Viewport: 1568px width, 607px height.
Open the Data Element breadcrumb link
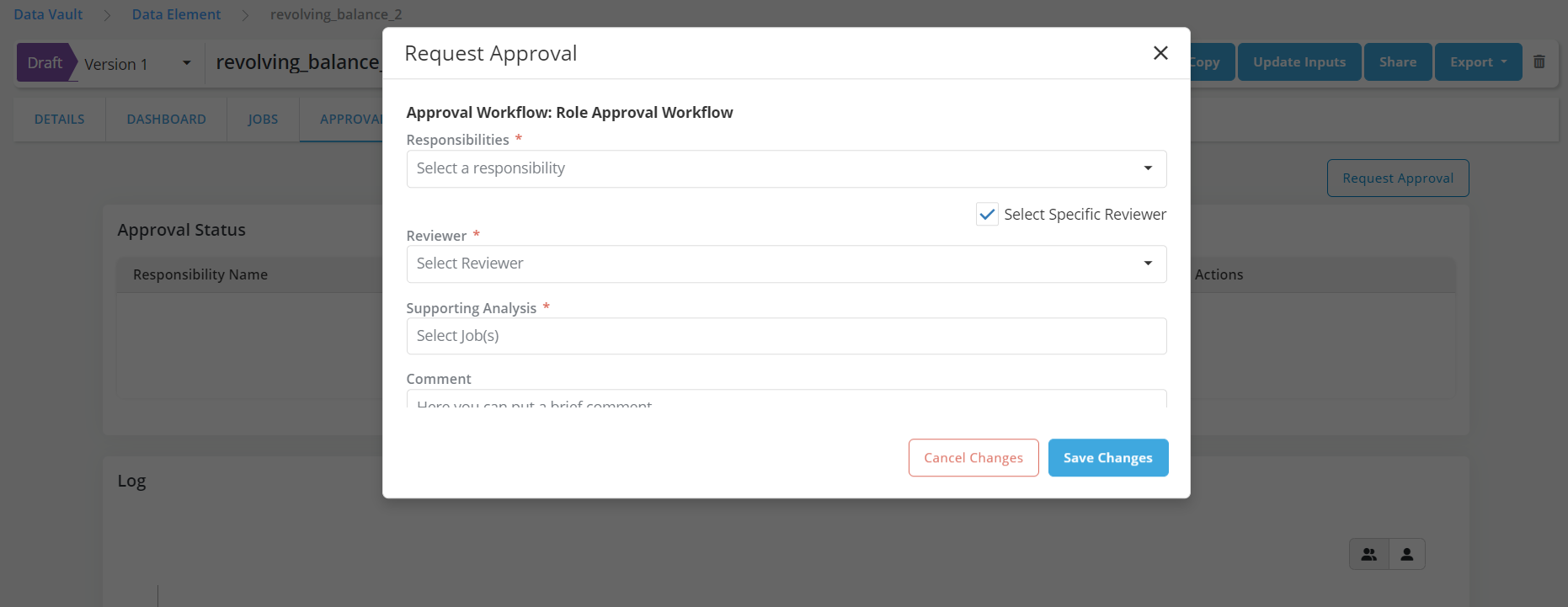176,14
